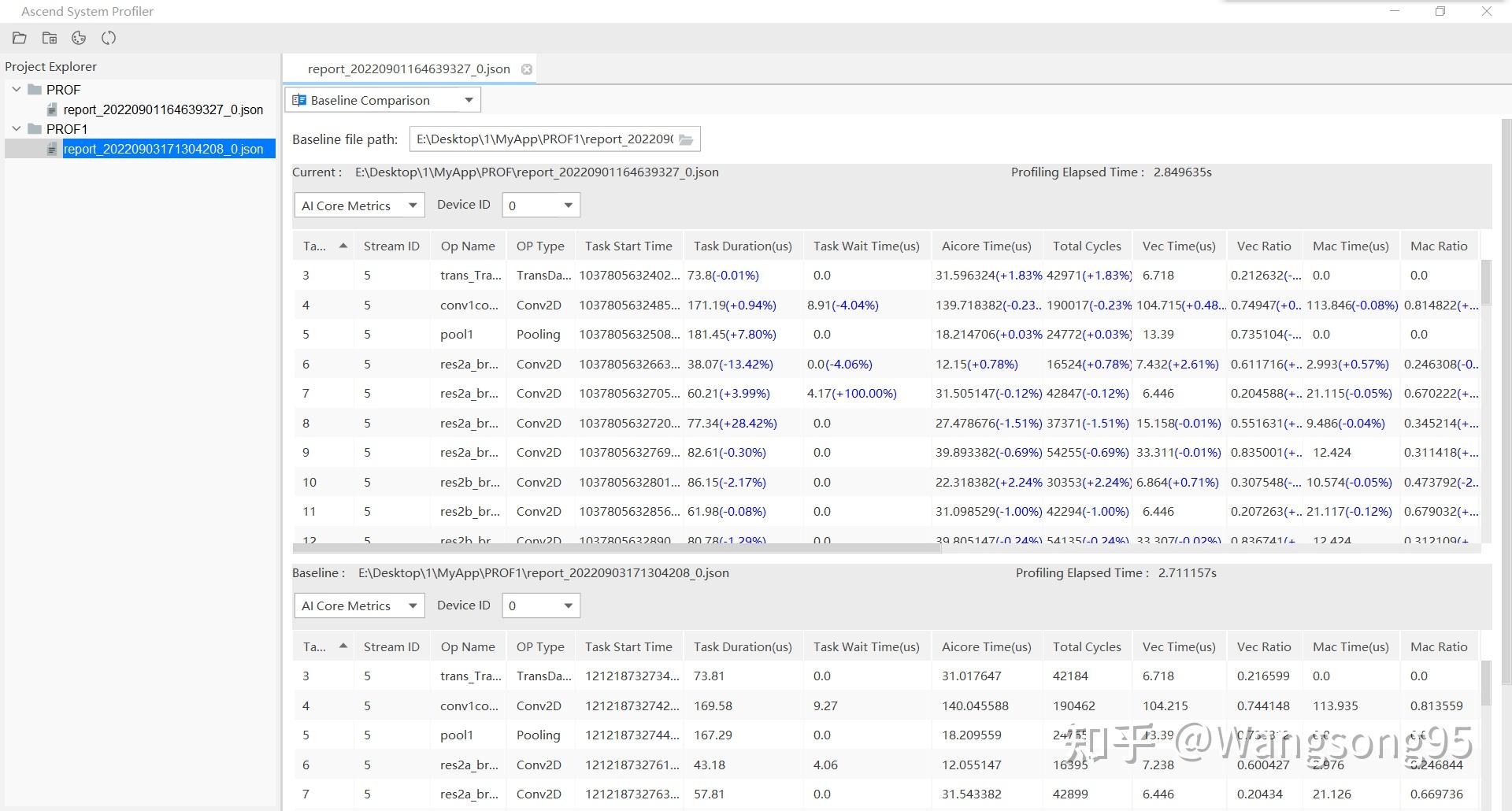Viewport: 1512px width, 811px height.
Task: Click the color palette theme icon
Action: pyautogui.click(x=79, y=38)
